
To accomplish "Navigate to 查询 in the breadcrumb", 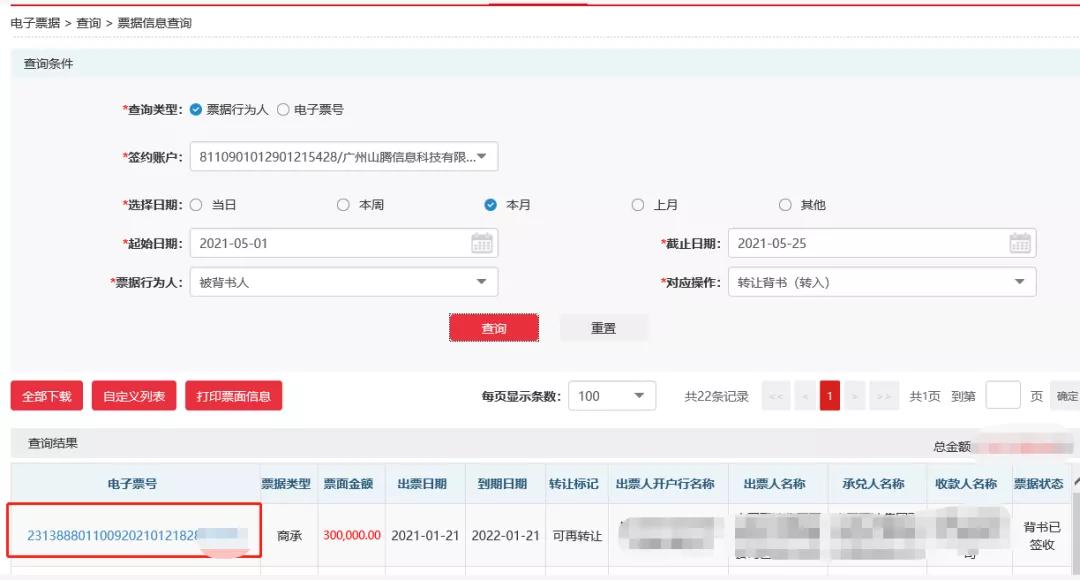I will (90, 22).
